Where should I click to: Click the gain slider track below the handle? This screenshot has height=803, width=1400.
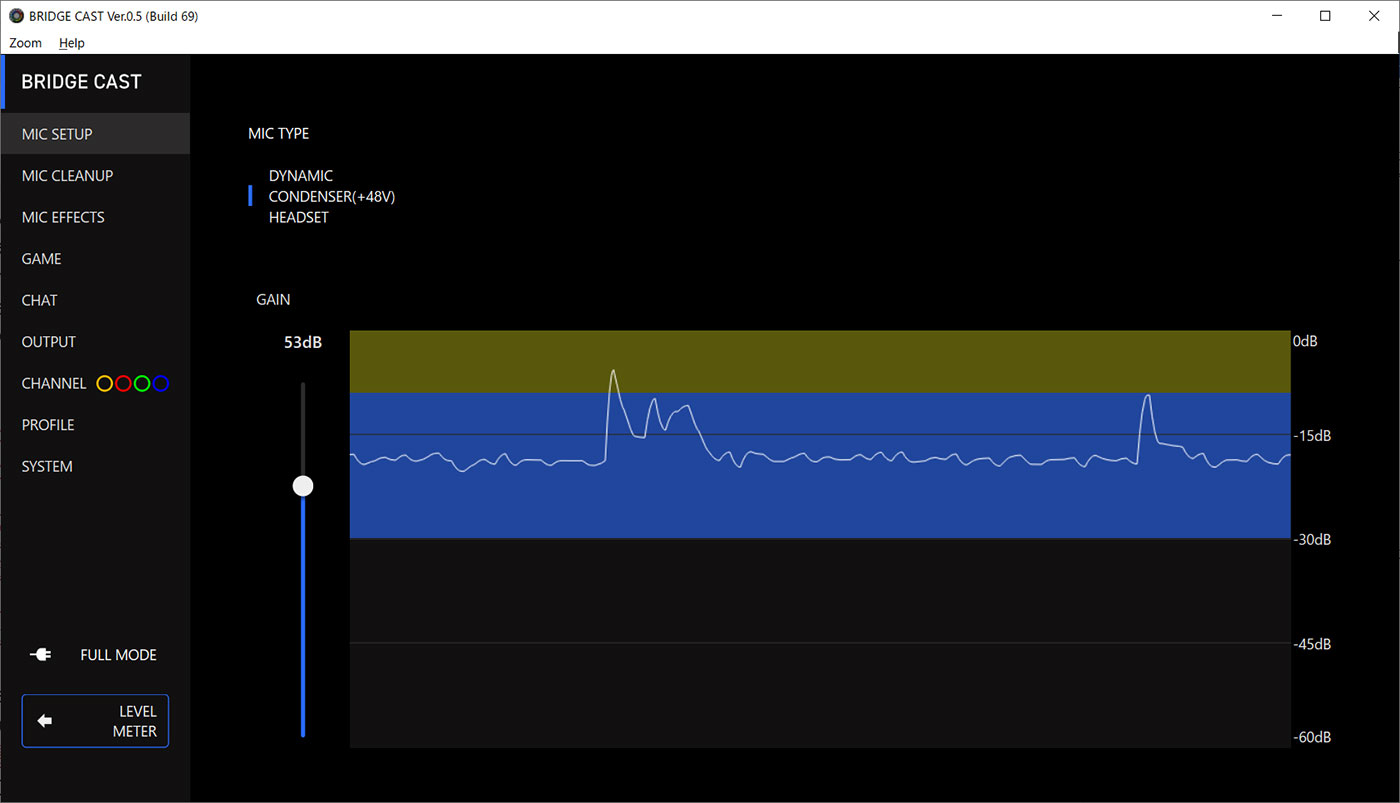point(303,615)
